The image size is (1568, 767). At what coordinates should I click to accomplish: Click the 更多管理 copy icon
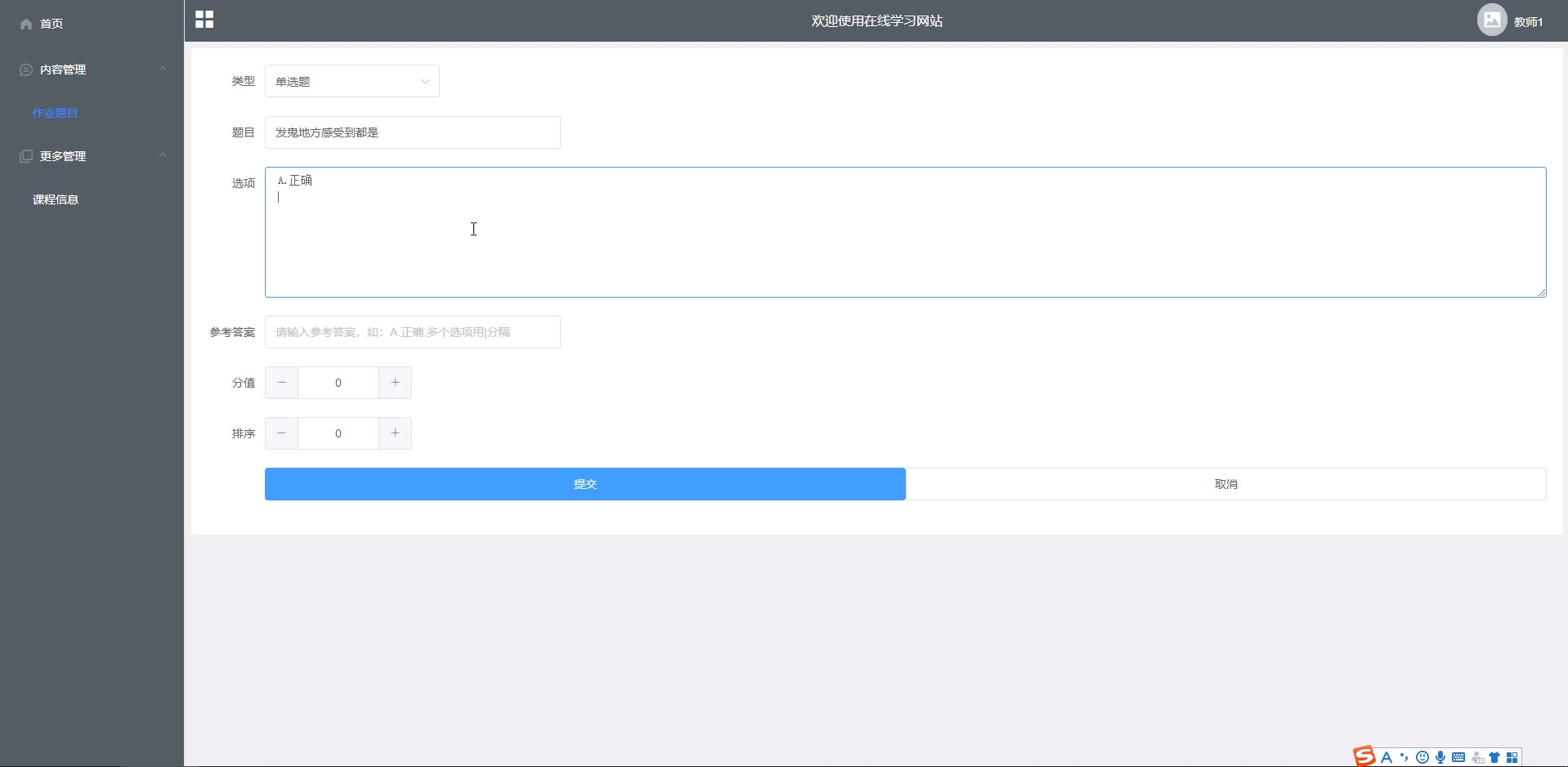coord(26,156)
